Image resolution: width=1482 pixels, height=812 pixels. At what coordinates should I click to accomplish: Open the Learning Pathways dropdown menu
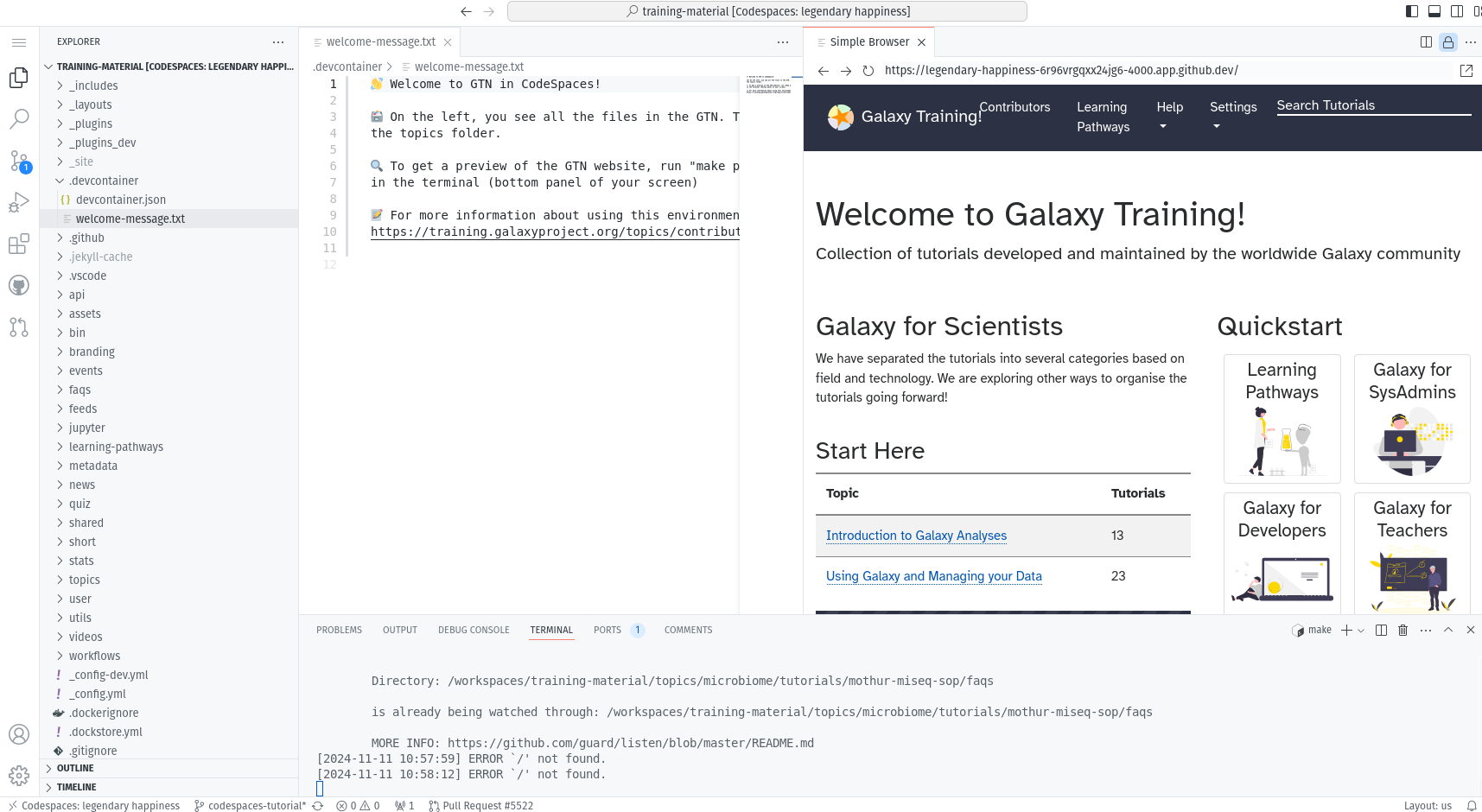(x=1103, y=117)
